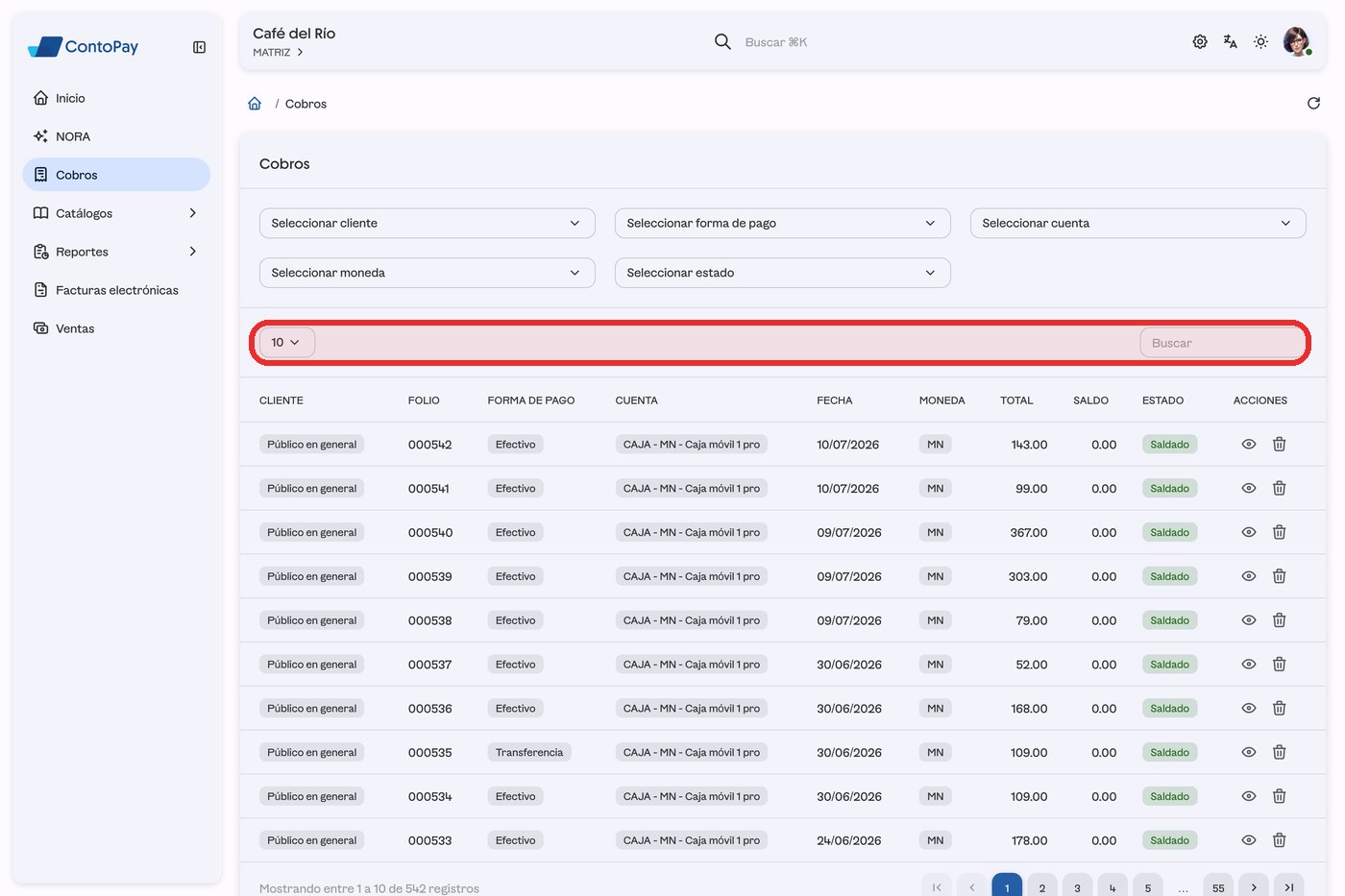View details of folio 000535
The height and width of the screenshot is (896, 1345).
pyautogui.click(x=1249, y=753)
